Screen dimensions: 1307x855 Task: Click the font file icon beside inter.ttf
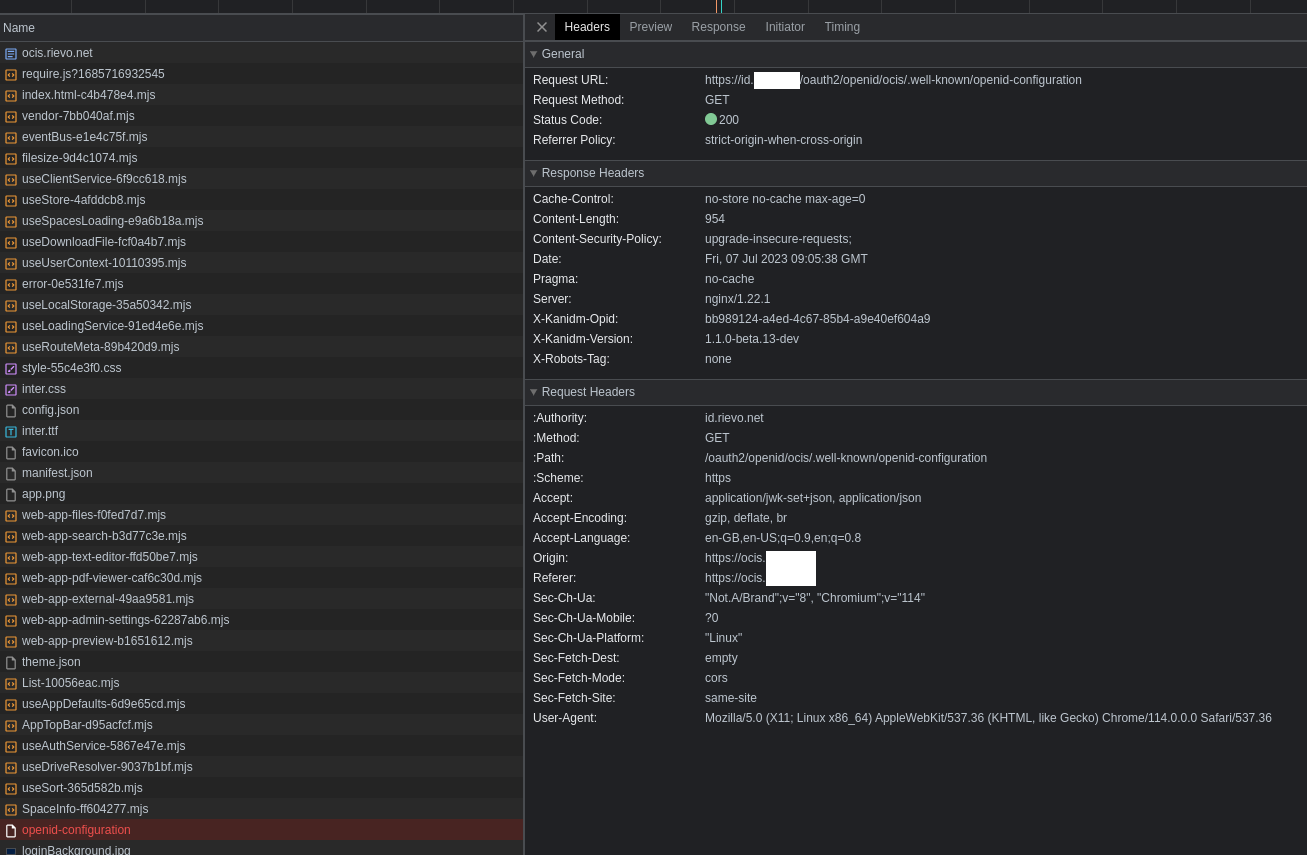(11, 431)
